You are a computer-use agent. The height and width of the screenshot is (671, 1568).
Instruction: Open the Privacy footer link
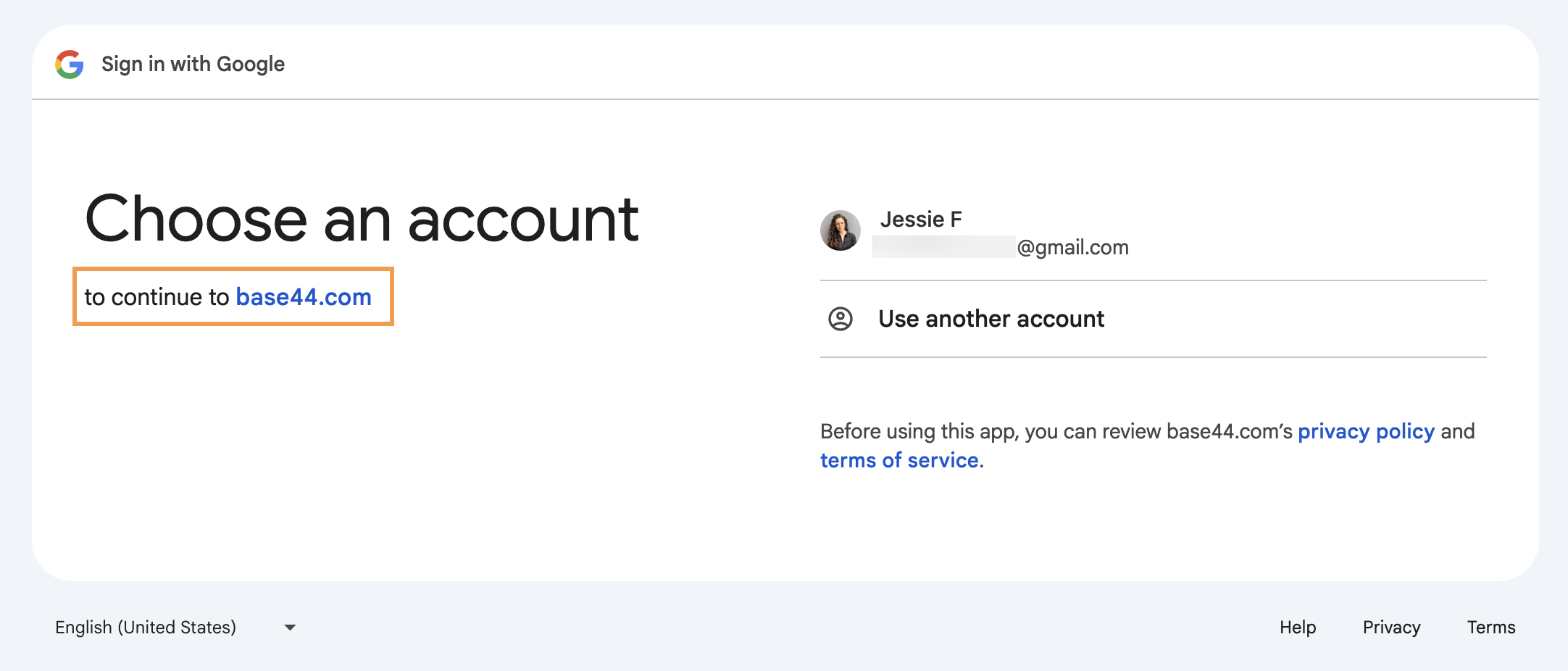click(1391, 628)
